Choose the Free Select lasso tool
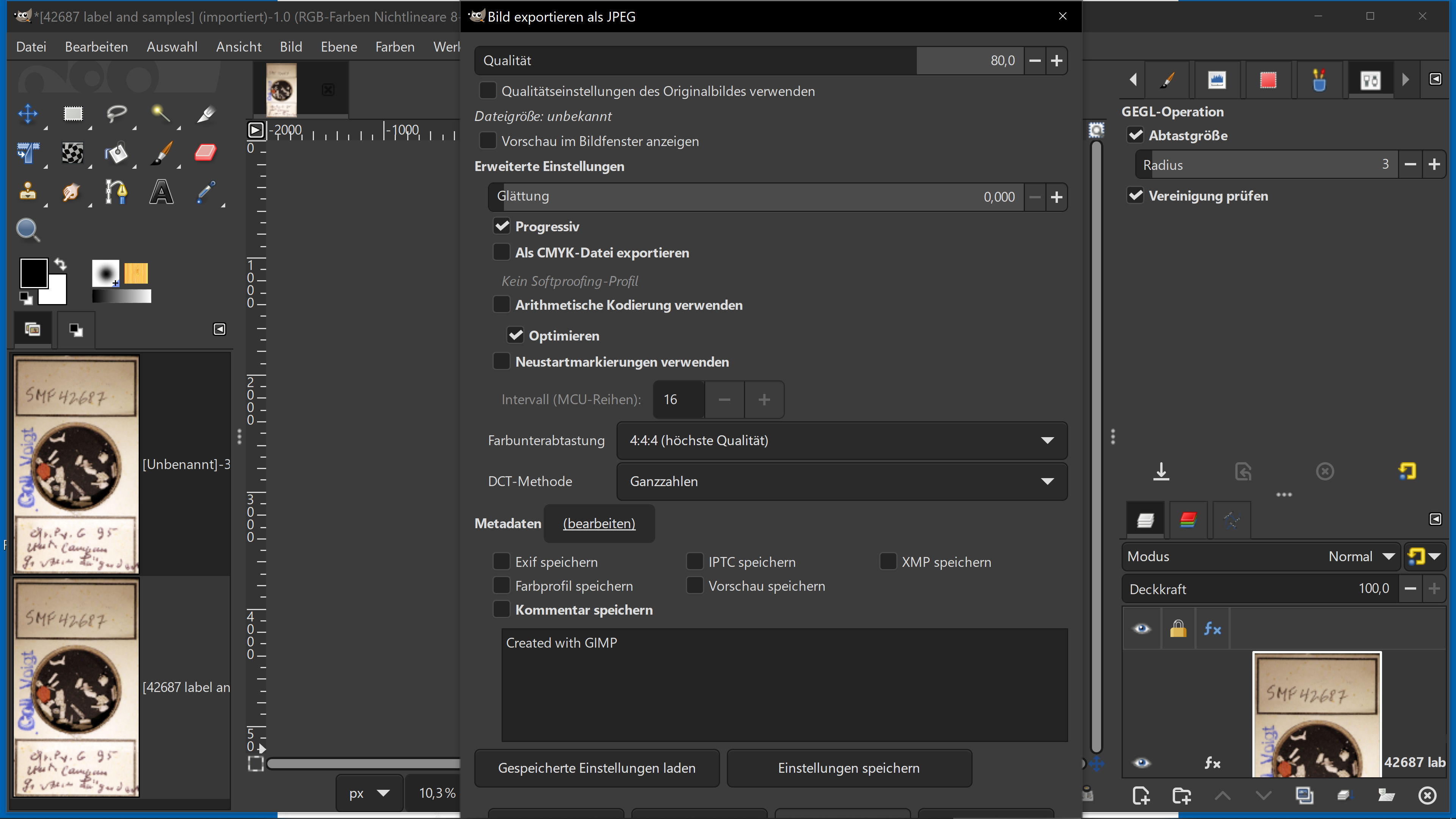Image resolution: width=1456 pixels, height=819 pixels. coord(116,114)
